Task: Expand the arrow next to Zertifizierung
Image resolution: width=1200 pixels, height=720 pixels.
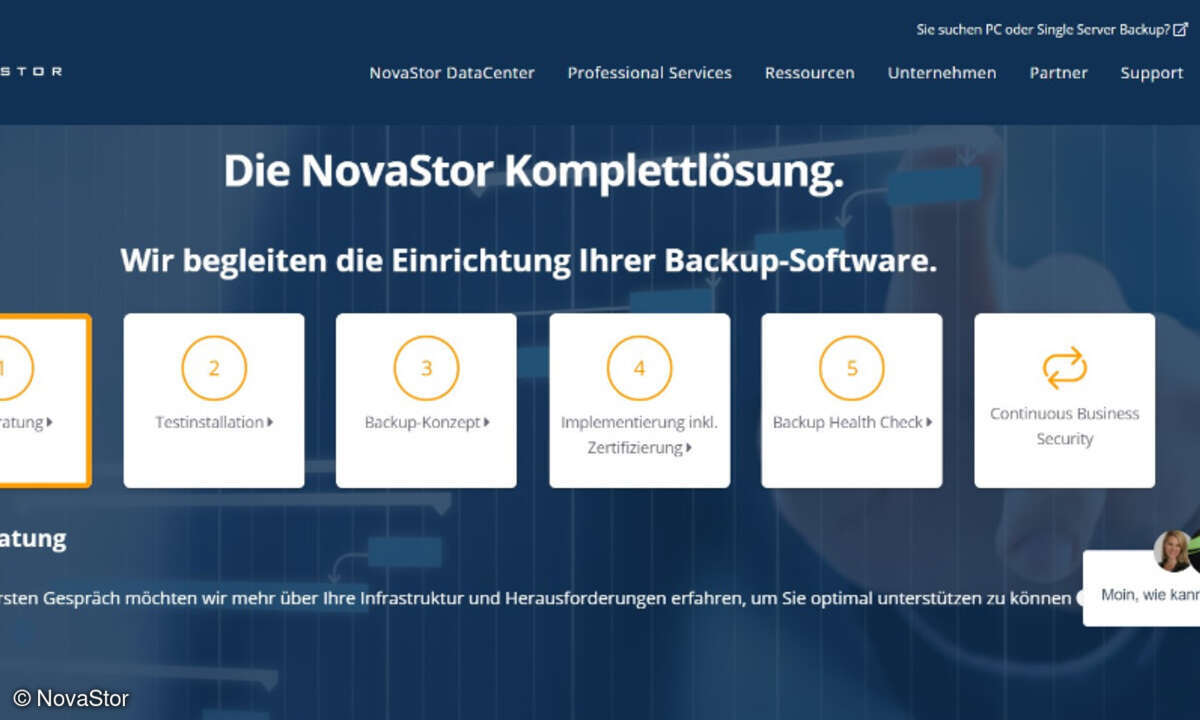Action: (x=689, y=448)
